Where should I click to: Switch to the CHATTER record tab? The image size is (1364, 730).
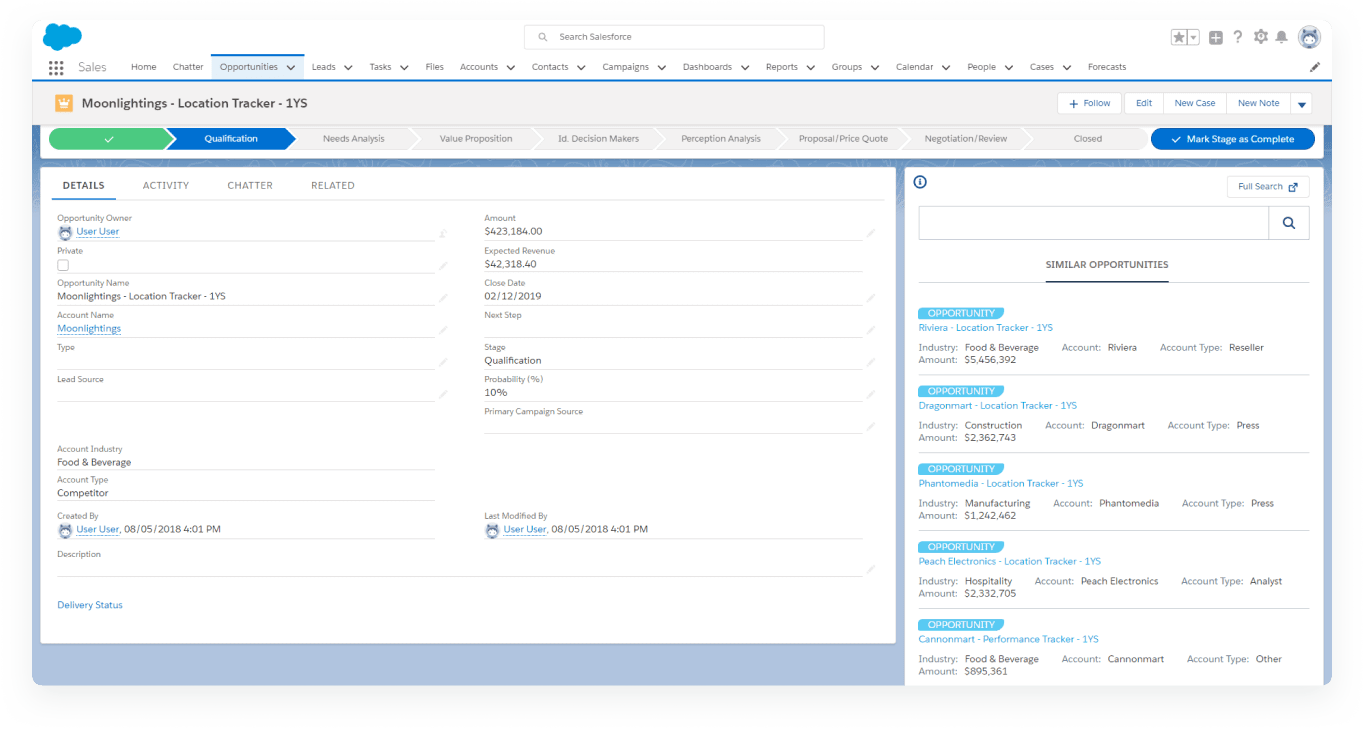click(x=250, y=185)
